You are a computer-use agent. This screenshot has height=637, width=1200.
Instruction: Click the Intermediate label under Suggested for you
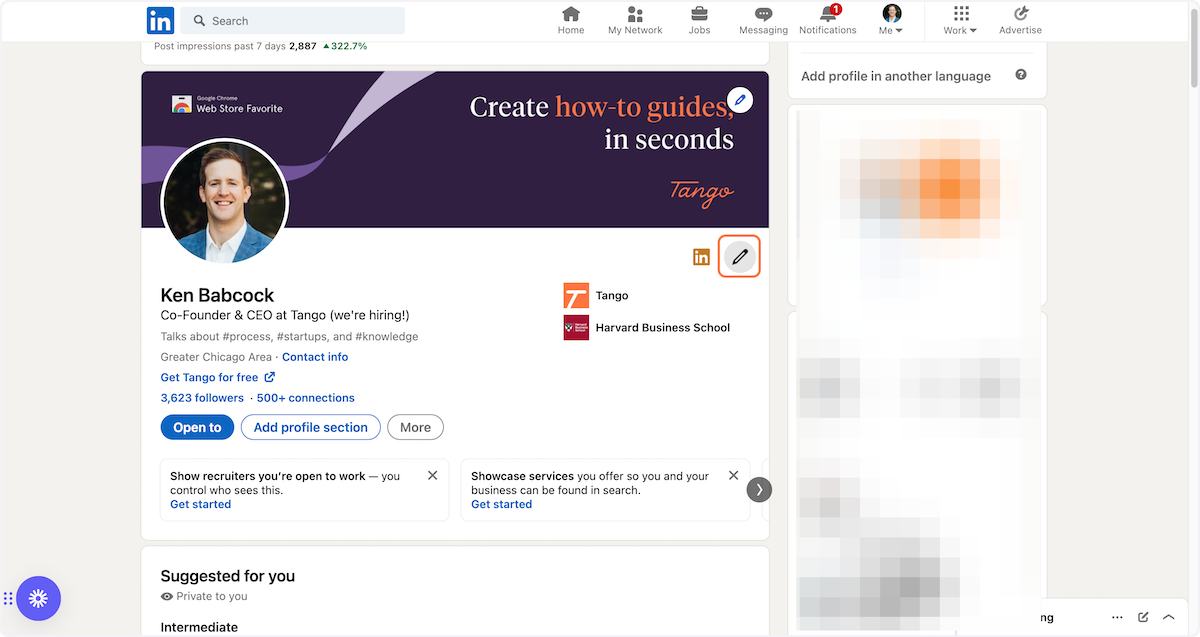point(199,627)
